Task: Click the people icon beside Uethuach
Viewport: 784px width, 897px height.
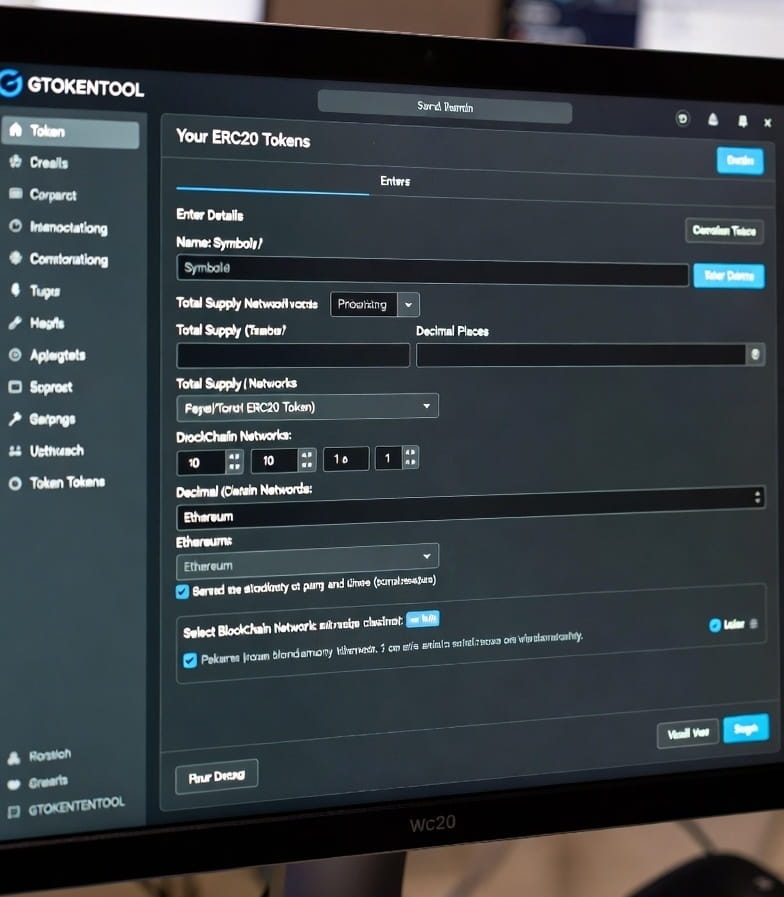Action: point(15,451)
